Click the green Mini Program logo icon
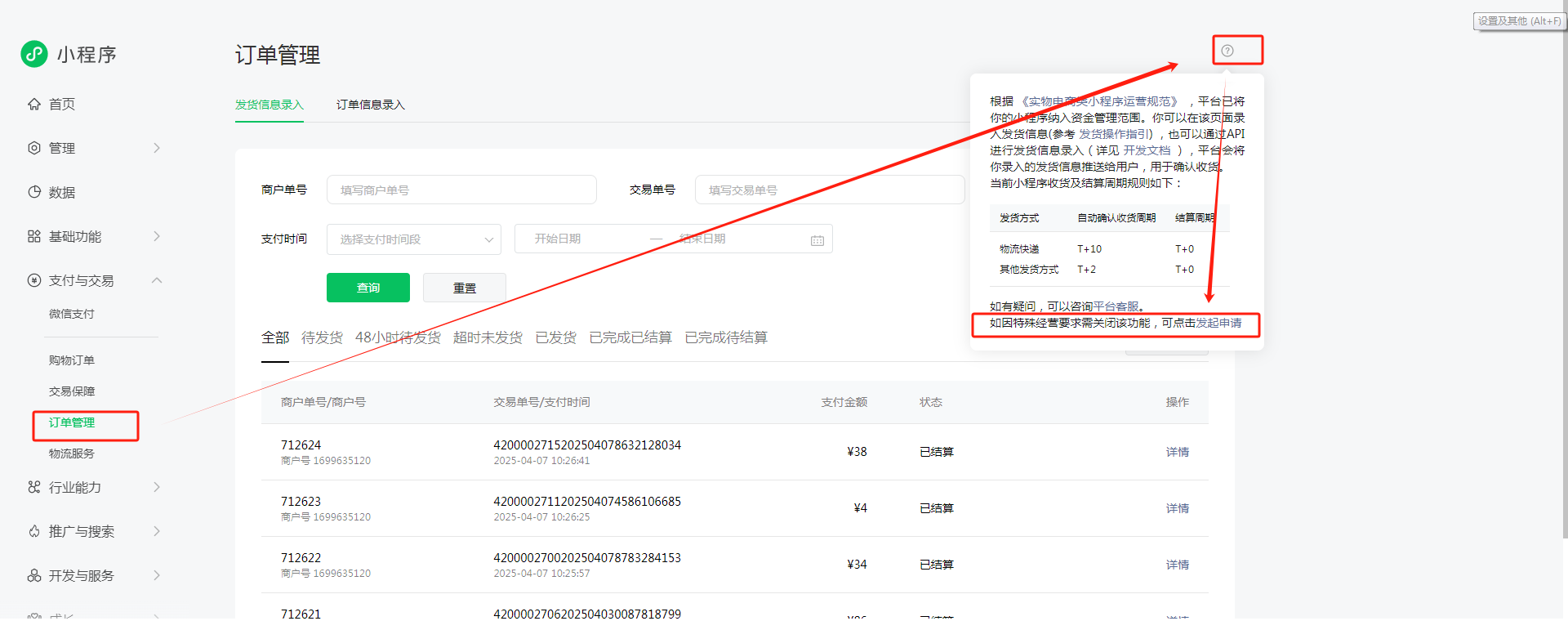 tap(34, 54)
